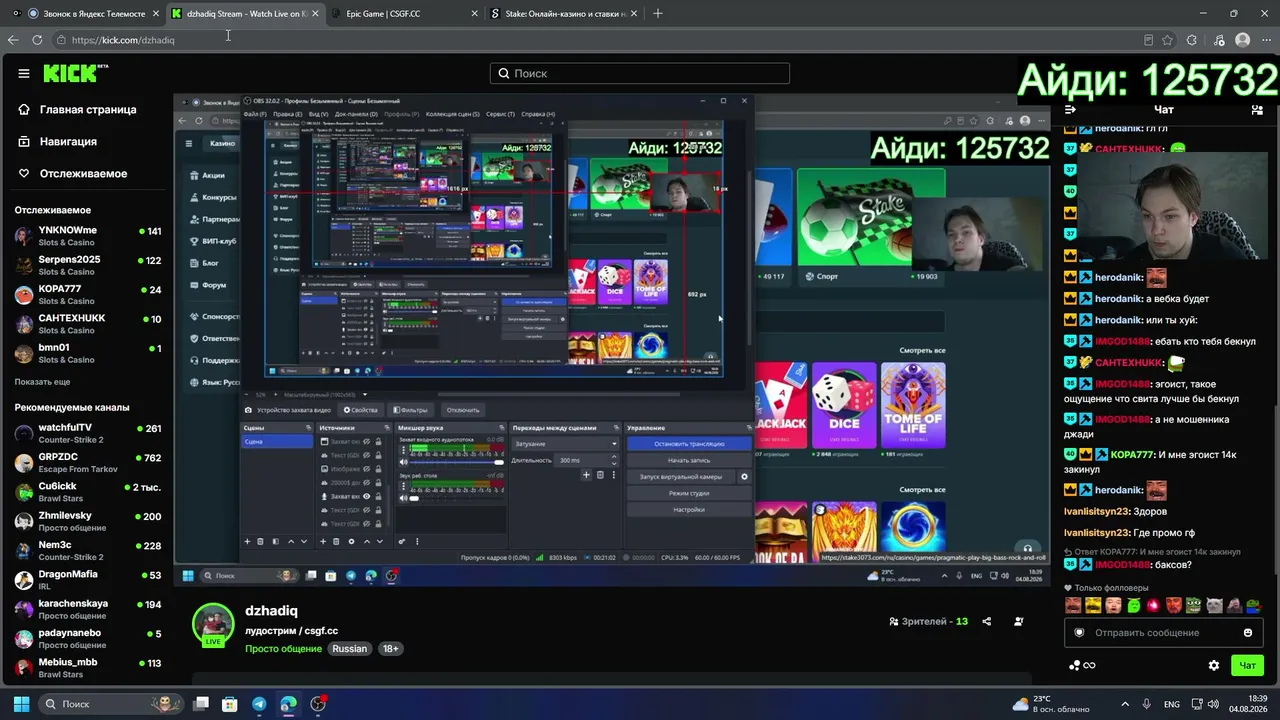
Task: Bookmark this page with the star icon
Action: click(x=1167, y=40)
